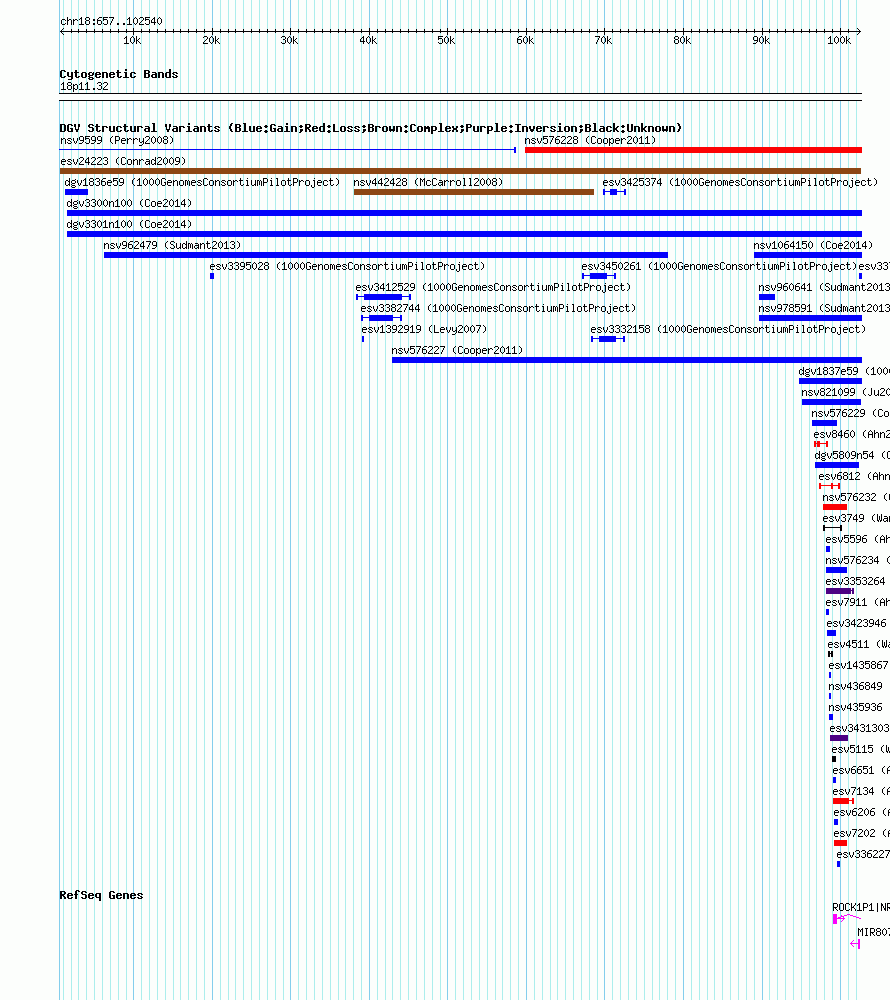This screenshot has height=1000, width=890.
Task: Click the esv3425374 variant label
Action: (740, 182)
